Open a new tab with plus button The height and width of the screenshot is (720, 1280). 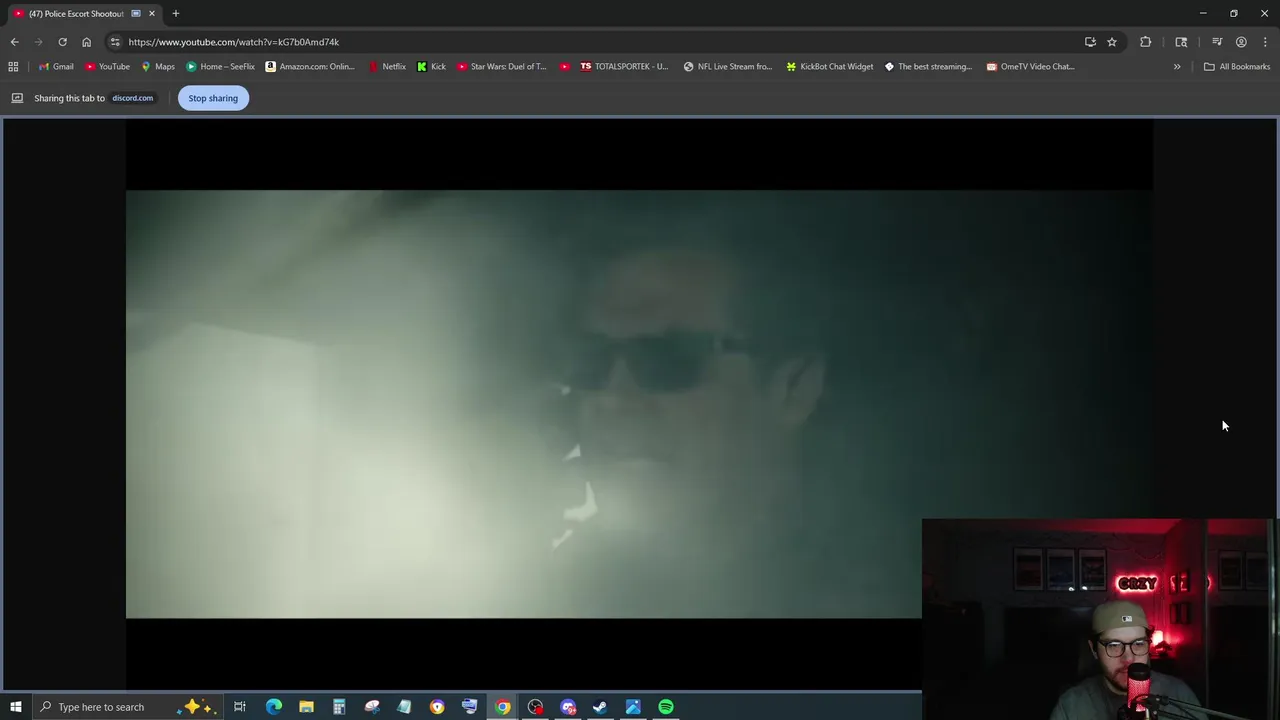(x=175, y=14)
